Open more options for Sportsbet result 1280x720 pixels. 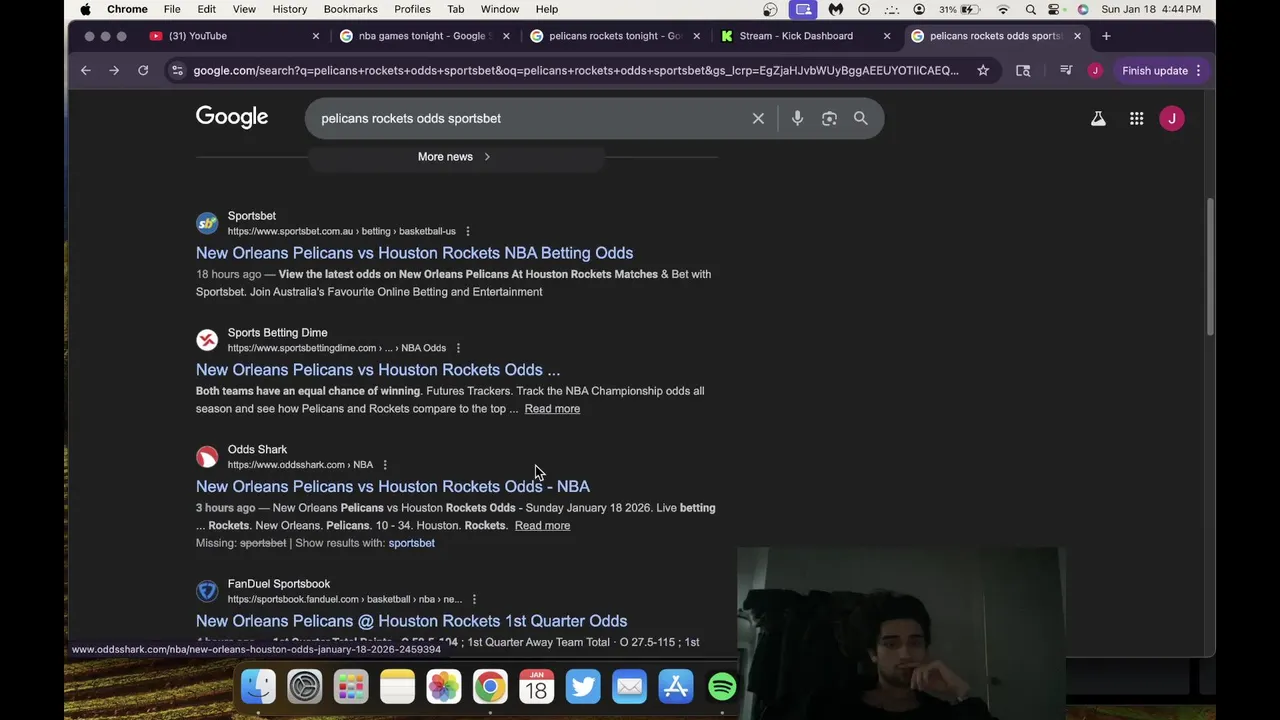(467, 231)
